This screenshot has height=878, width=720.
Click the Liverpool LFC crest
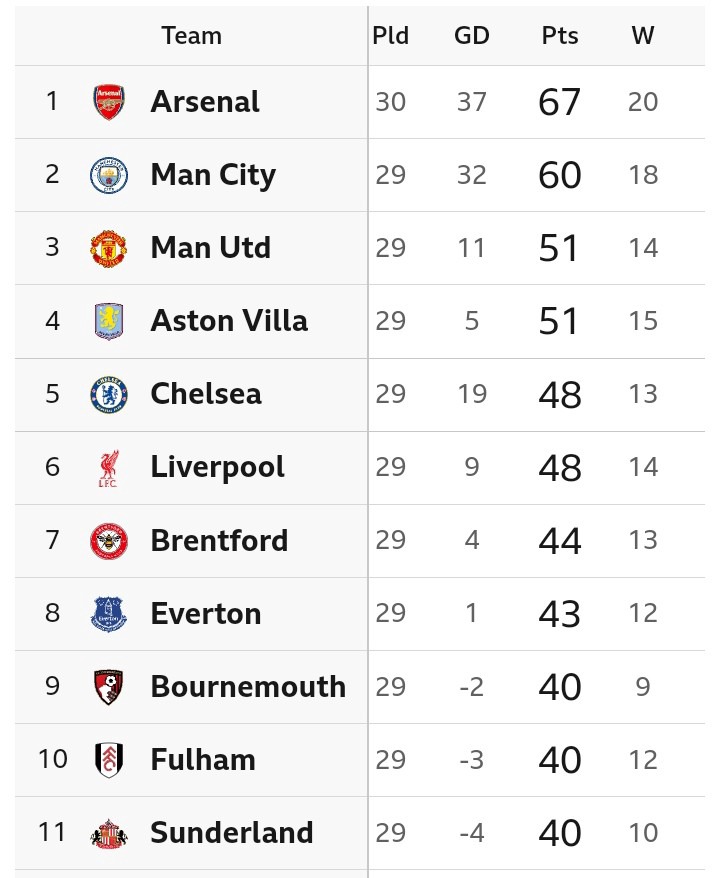coord(108,468)
